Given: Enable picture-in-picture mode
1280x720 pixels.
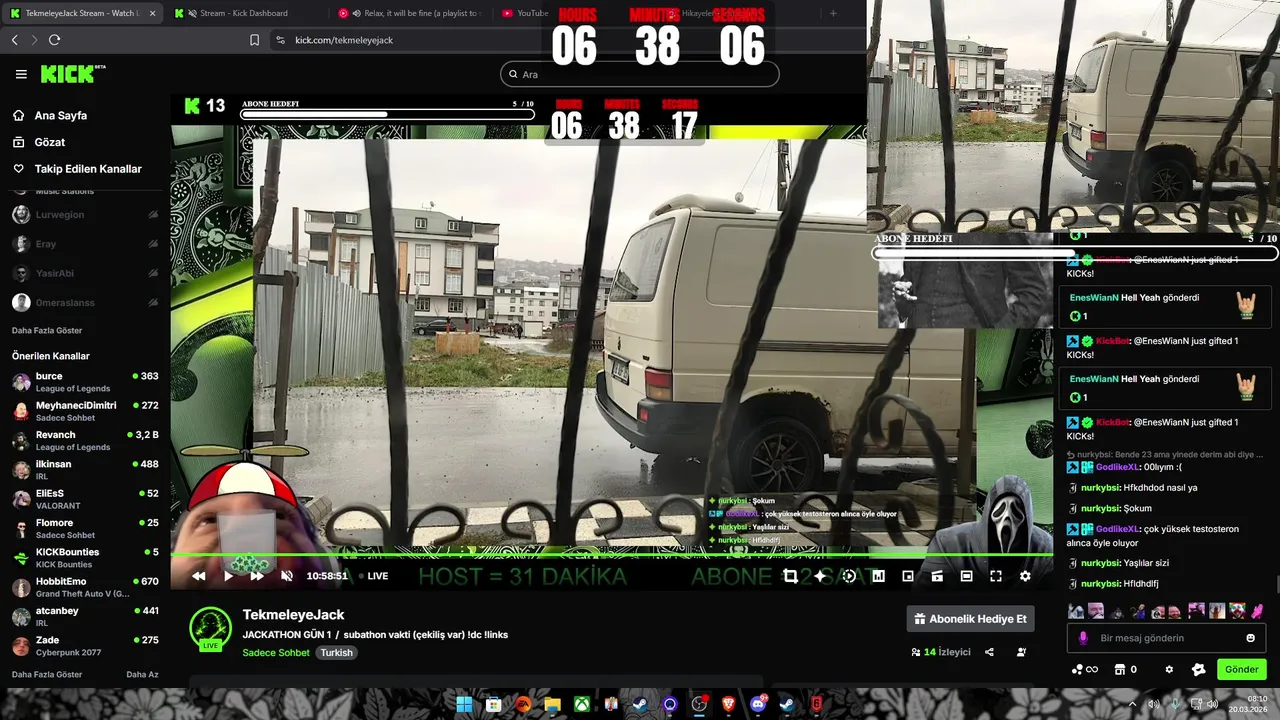Looking at the screenshot, I should coord(908,576).
